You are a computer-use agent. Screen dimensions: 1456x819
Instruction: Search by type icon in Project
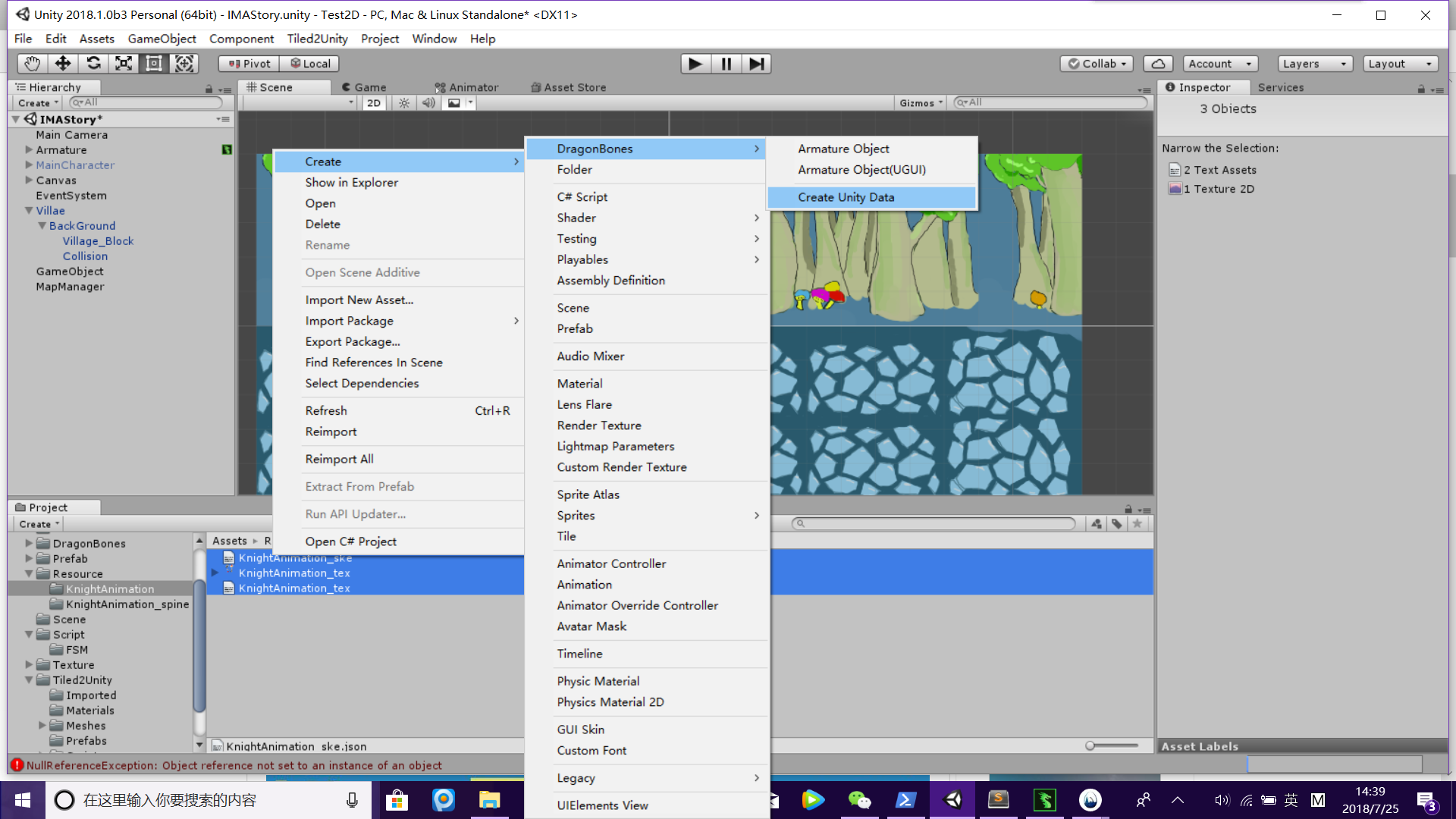point(1097,523)
